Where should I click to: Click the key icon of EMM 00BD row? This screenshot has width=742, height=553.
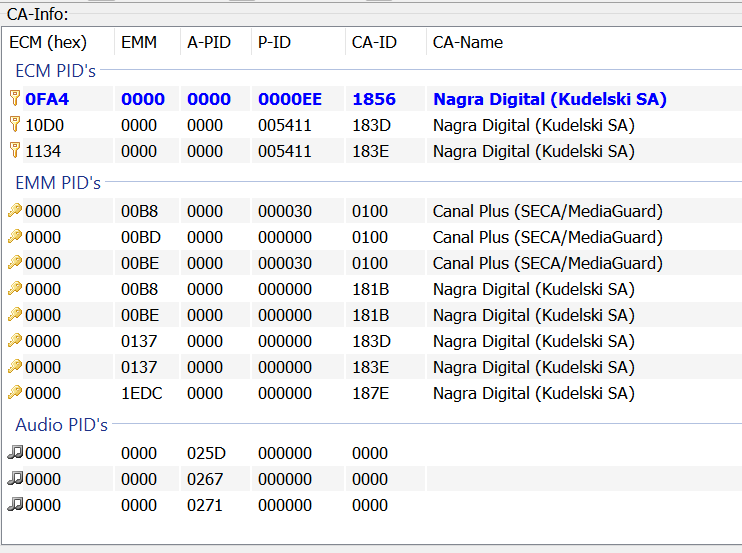[15, 236]
